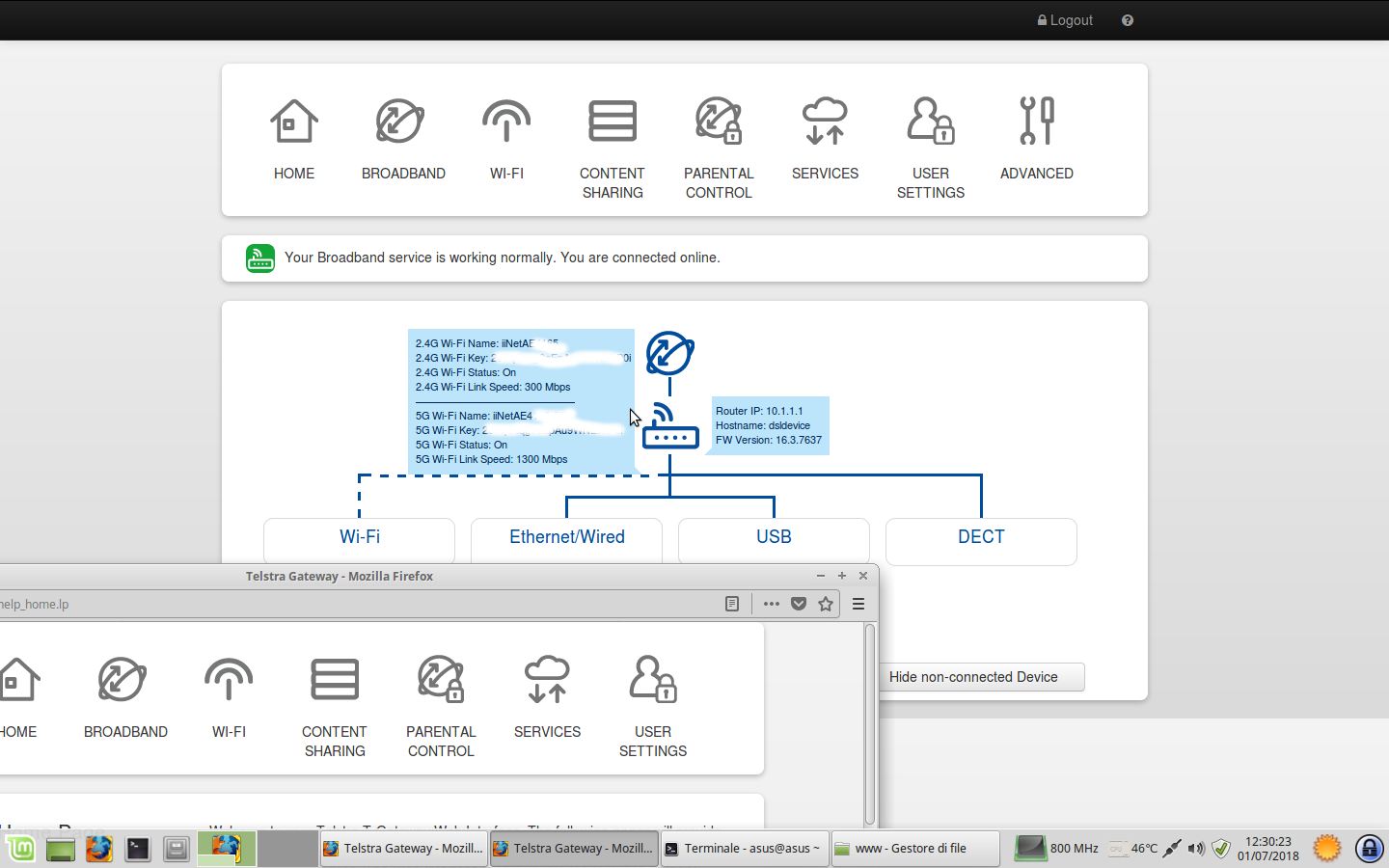Screen dimensions: 1389x868
Task: Launch terminal from panel launcher
Action: [x=138, y=849]
